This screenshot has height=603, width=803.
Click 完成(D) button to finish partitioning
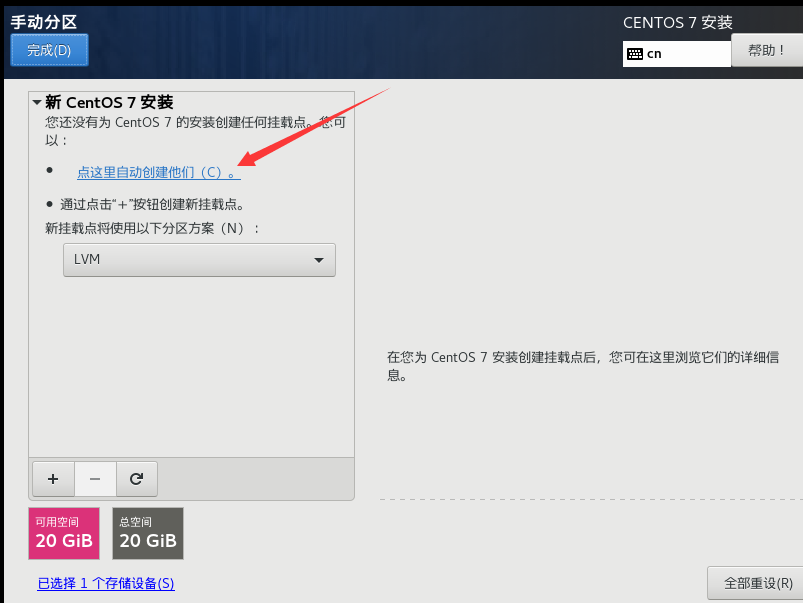[x=49, y=50]
